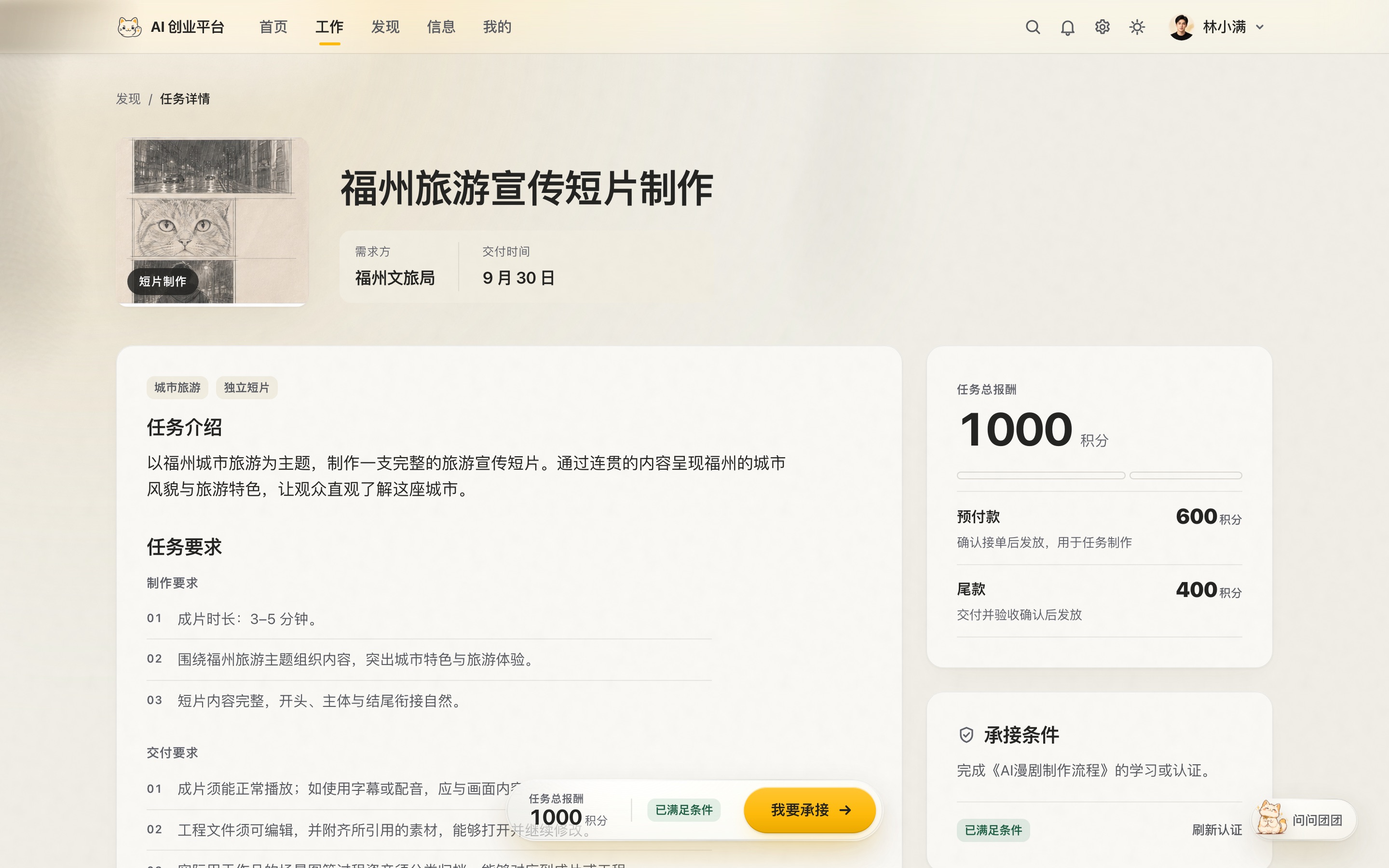The image size is (1389, 868).
Task: Toggle light/dark theme sun icon
Action: (x=1136, y=27)
